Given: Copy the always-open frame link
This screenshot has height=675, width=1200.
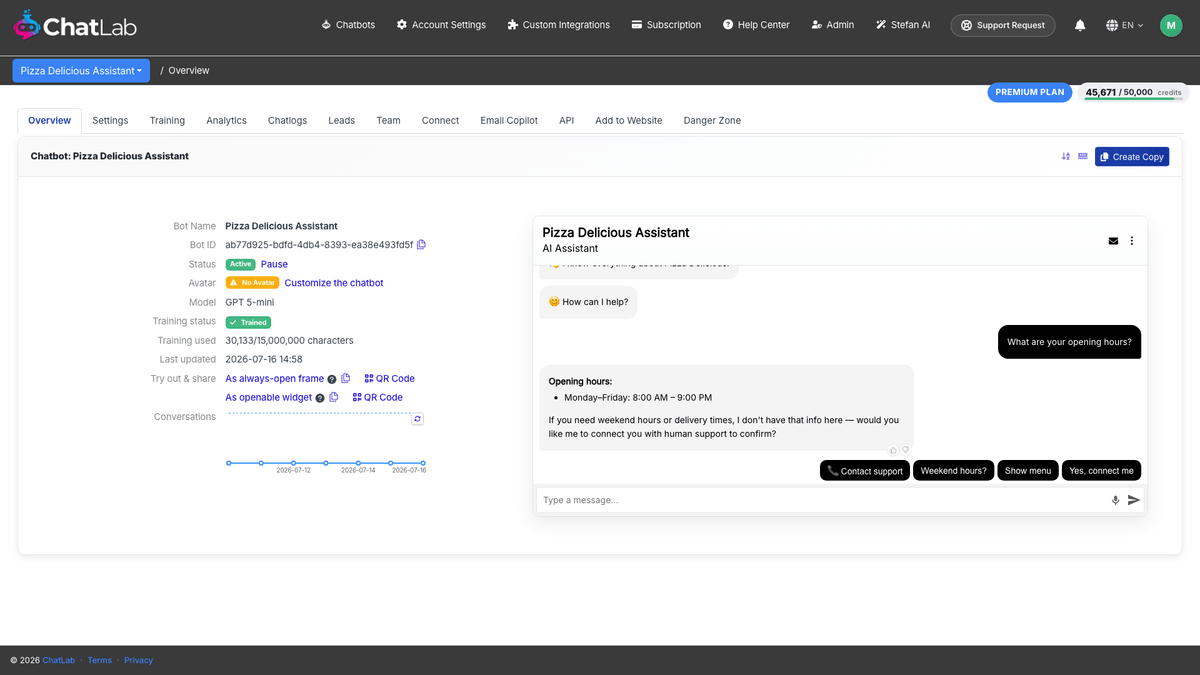Looking at the screenshot, I should 346,379.
